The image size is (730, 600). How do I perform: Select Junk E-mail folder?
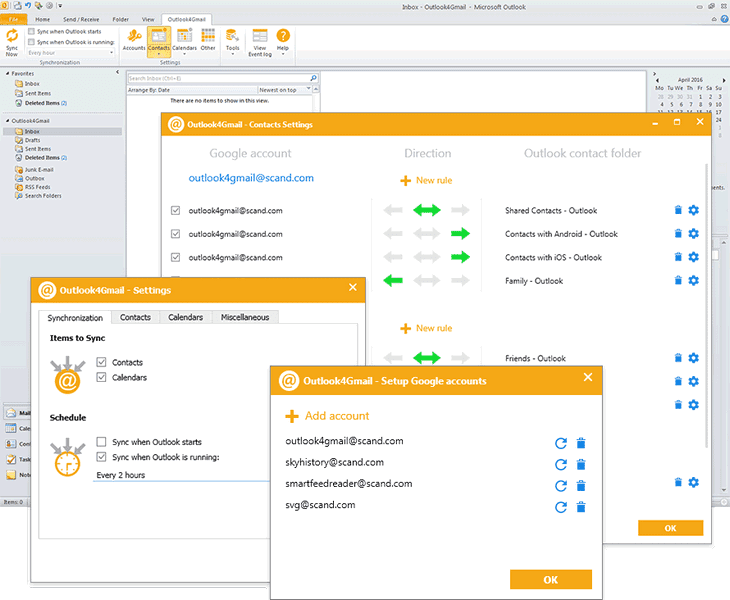pyautogui.click(x=39, y=170)
